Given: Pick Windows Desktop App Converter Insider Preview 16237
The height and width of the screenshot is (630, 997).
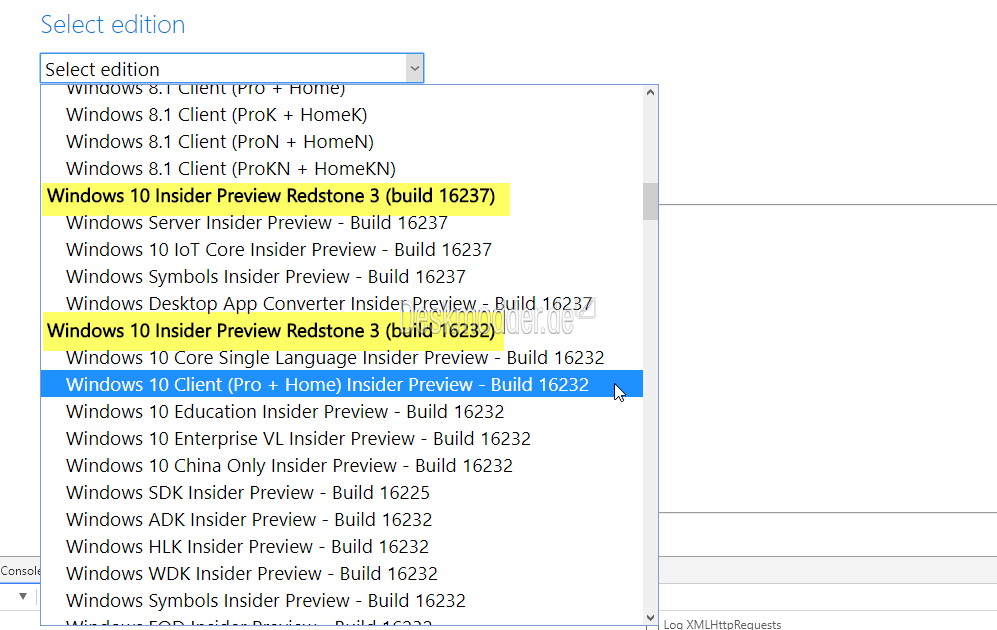Looking at the screenshot, I should coord(342,303).
